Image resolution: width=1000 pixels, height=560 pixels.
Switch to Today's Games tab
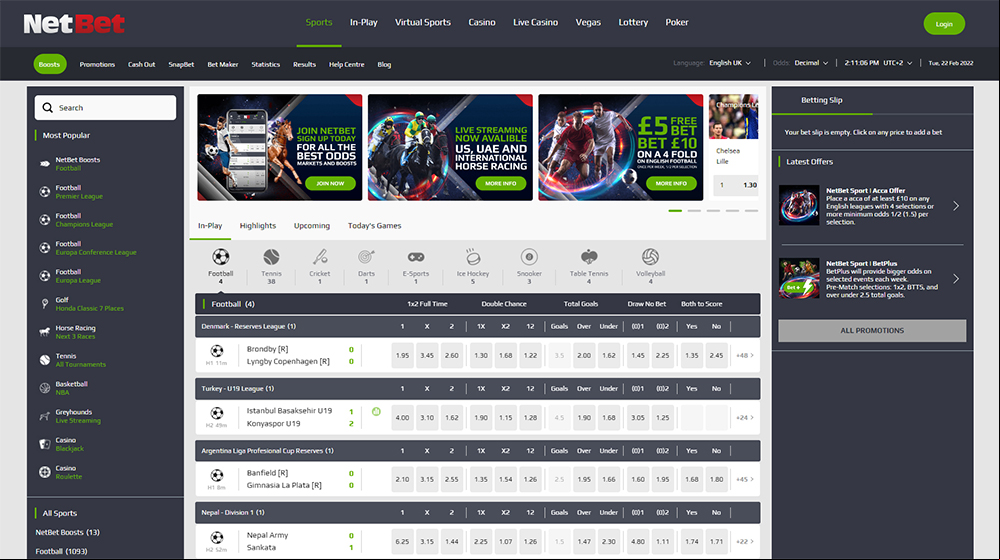(x=374, y=226)
